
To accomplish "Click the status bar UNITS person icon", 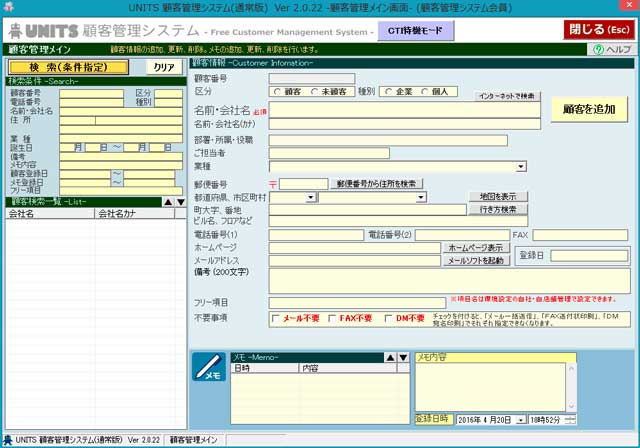I will (x=8, y=440).
